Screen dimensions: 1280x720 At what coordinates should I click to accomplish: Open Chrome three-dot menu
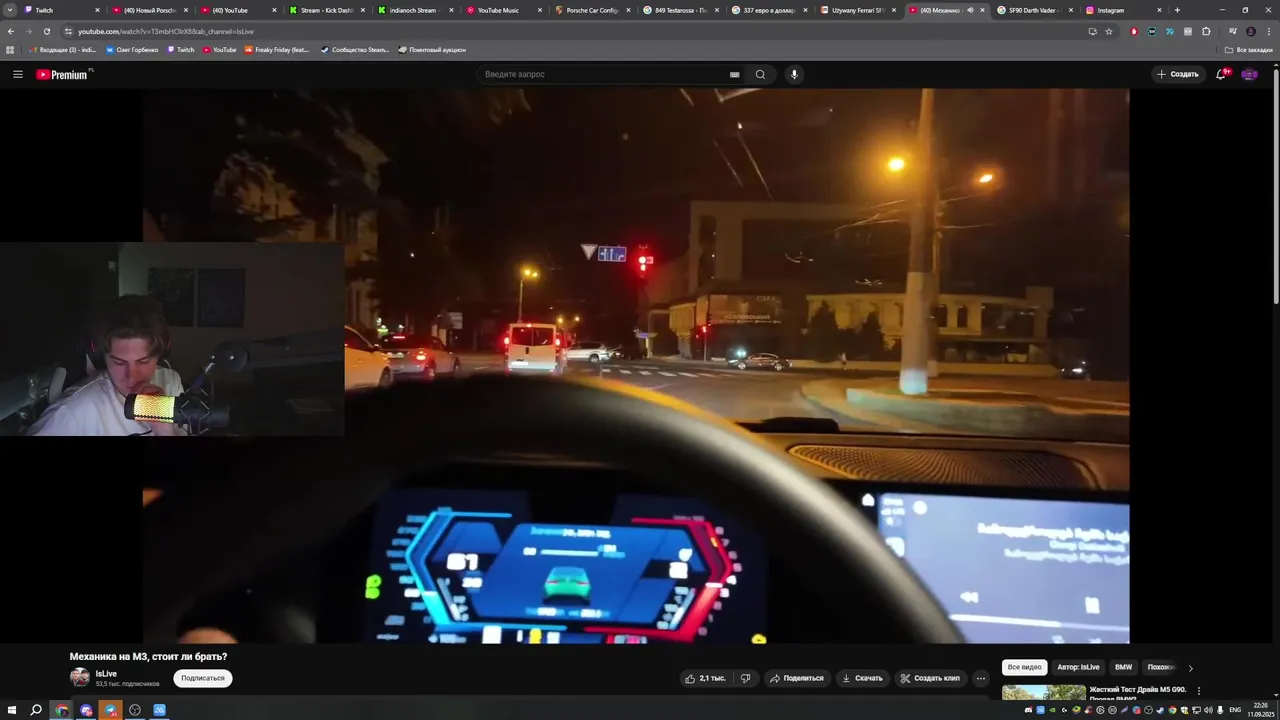click(x=1269, y=31)
